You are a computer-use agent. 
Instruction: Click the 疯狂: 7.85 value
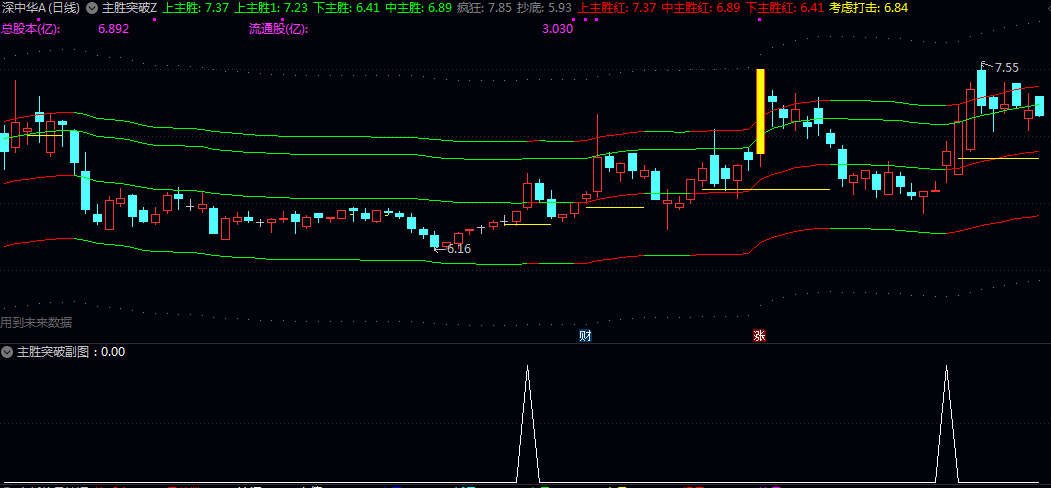pos(484,9)
